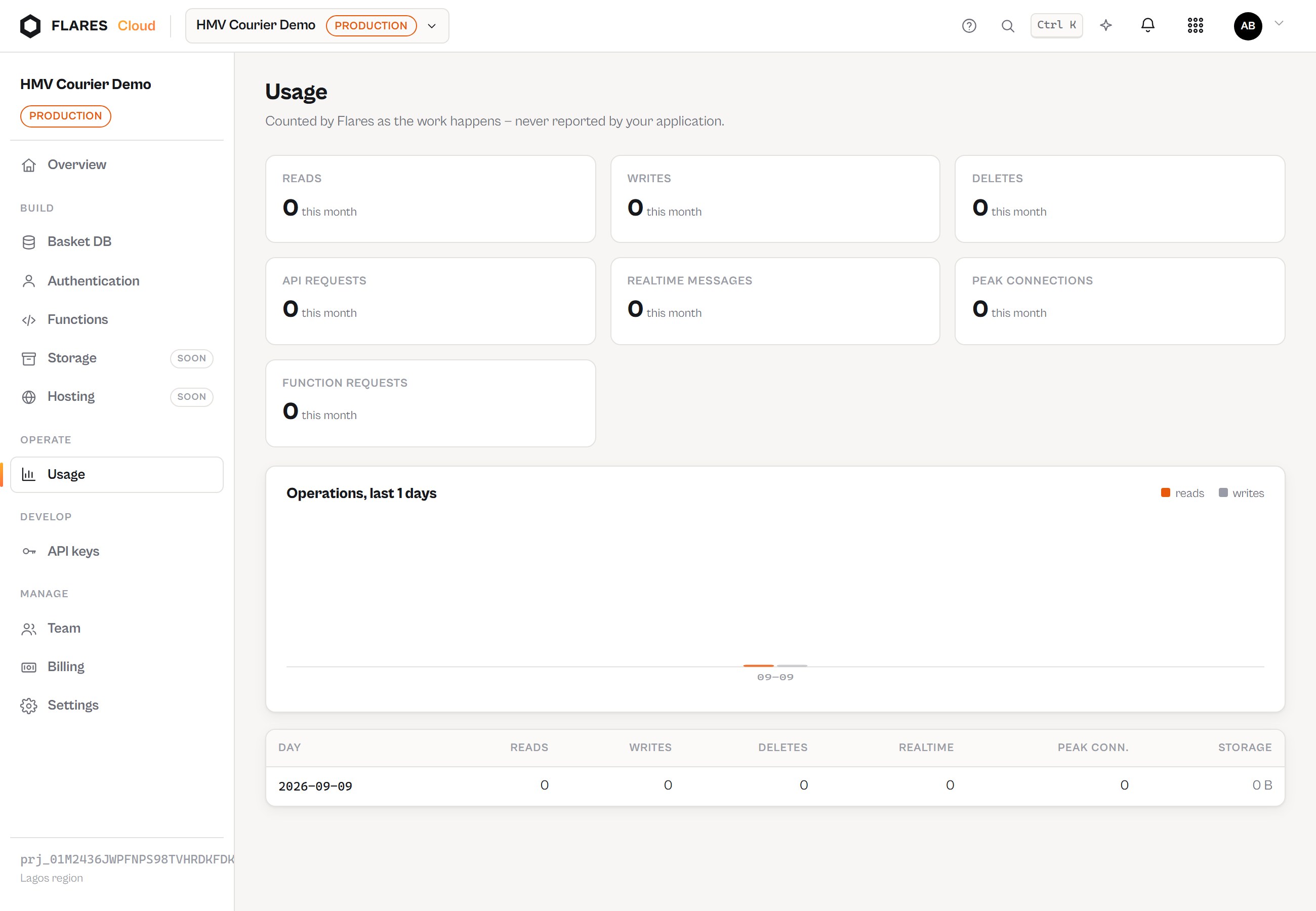
Task: Select the READS stat card
Action: 430,199
